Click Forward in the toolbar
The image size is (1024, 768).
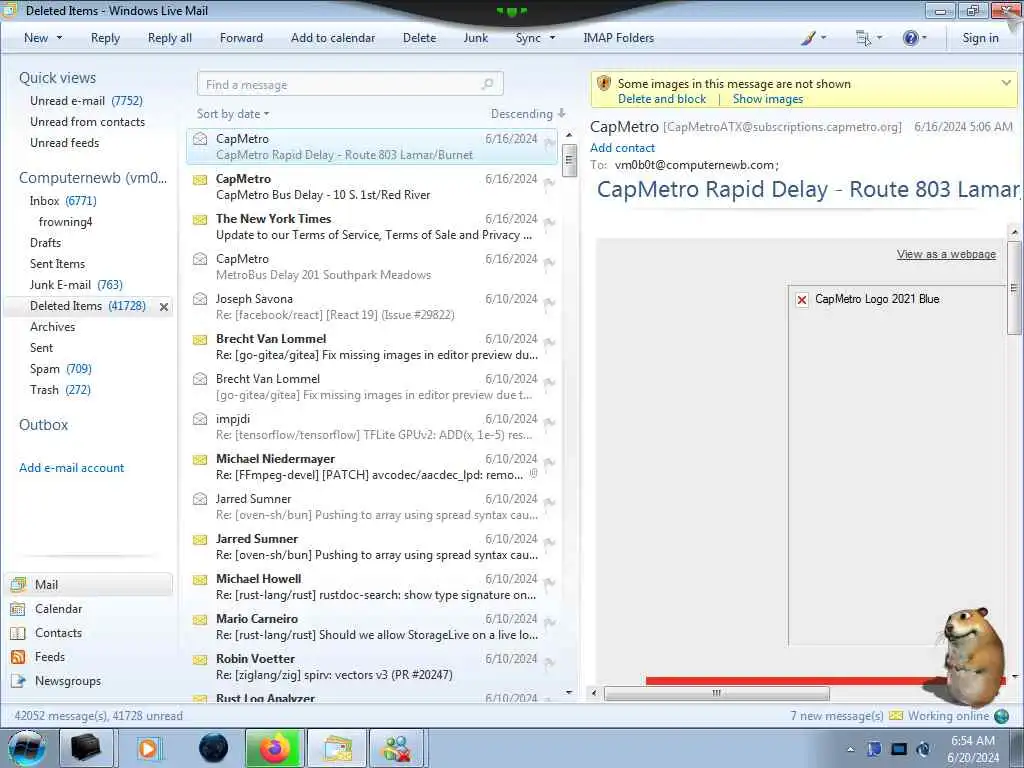(x=241, y=38)
